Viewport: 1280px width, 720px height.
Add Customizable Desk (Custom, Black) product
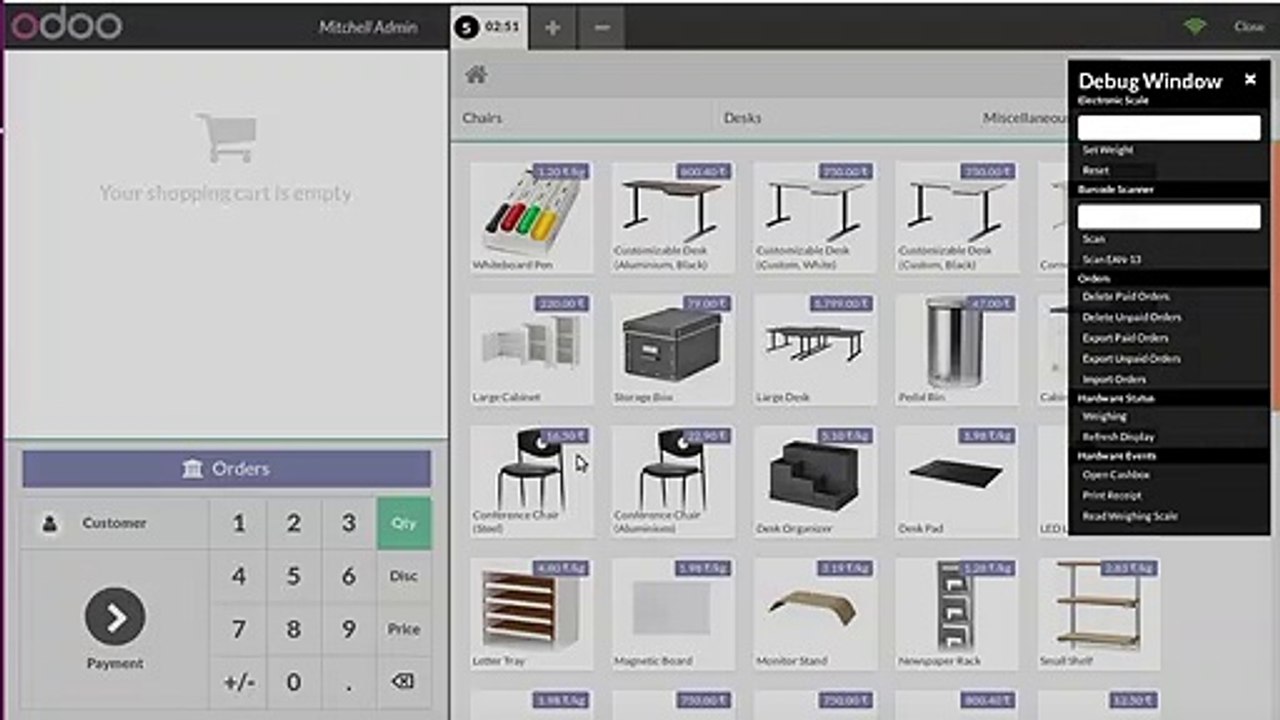point(957,218)
